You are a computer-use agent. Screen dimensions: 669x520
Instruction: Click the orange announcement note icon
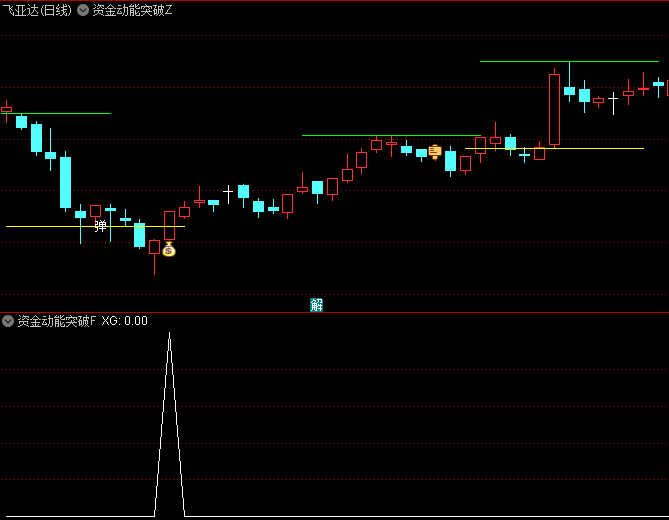point(435,152)
